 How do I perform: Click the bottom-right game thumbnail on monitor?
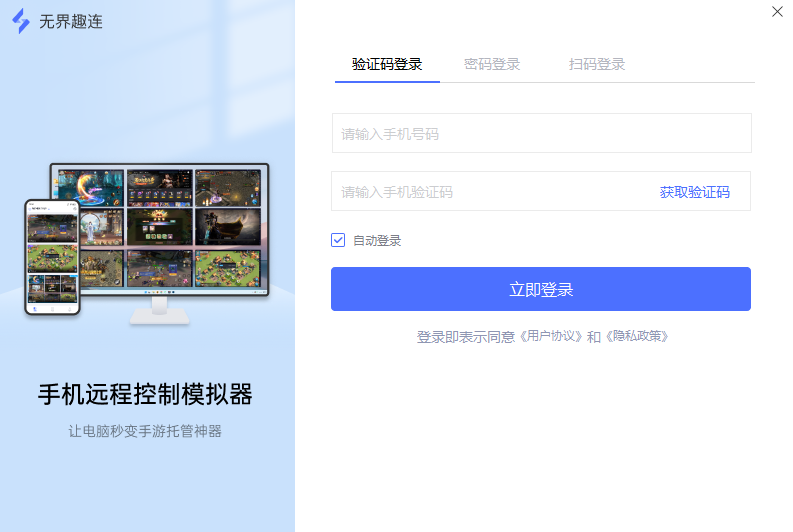(227, 266)
